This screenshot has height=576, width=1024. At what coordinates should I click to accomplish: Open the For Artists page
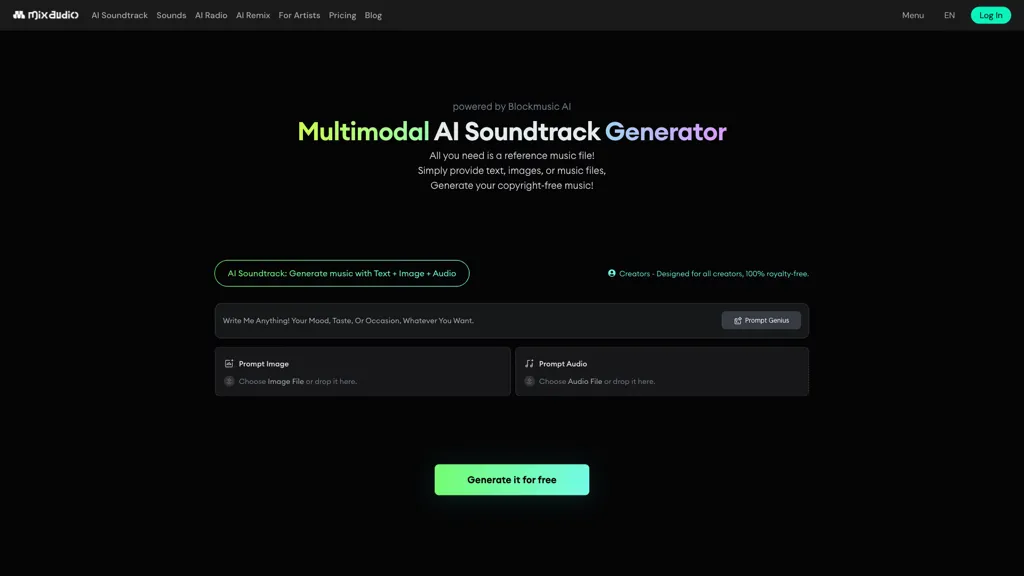click(299, 15)
